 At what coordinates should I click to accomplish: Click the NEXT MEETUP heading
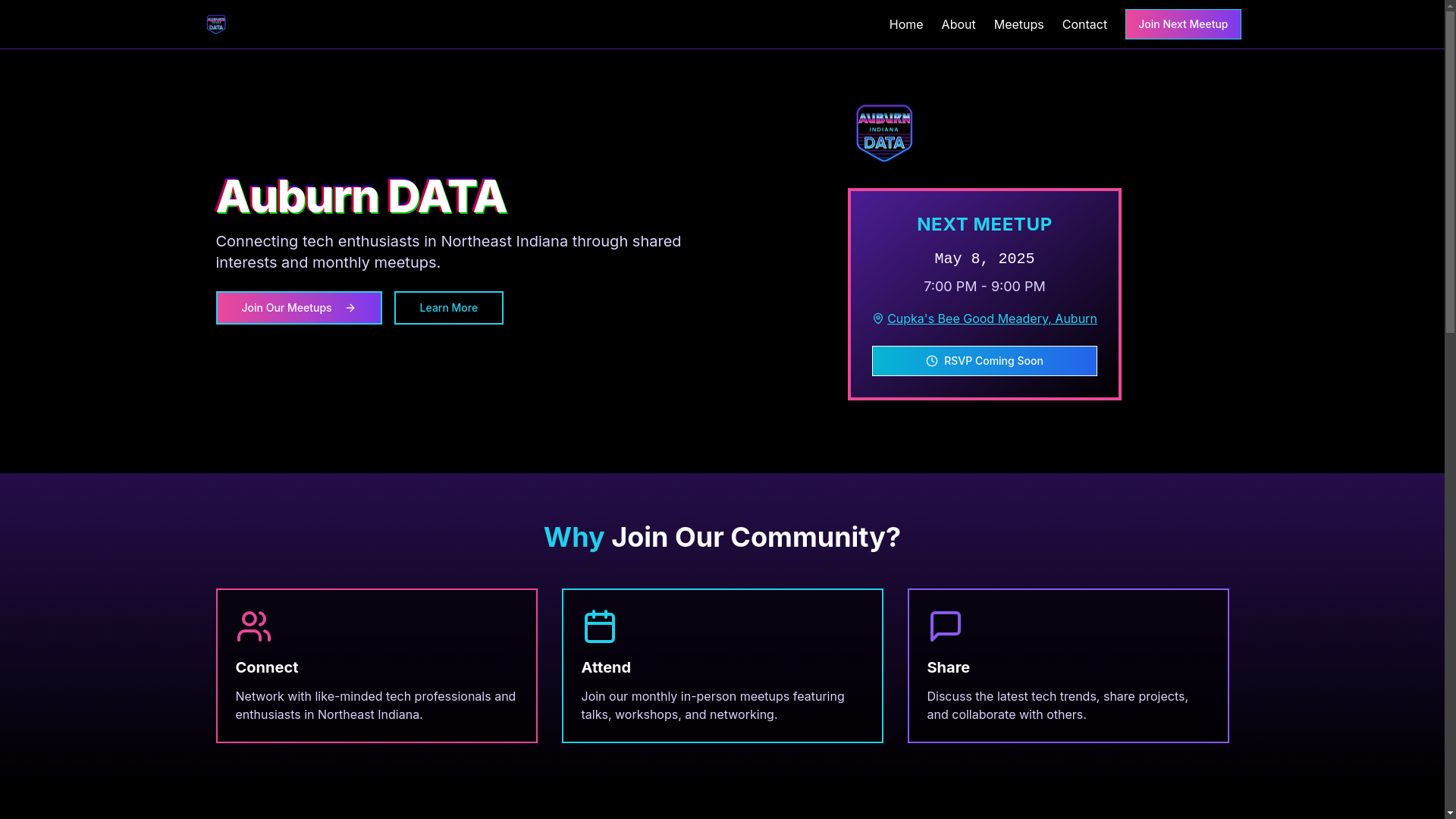click(x=984, y=224)
